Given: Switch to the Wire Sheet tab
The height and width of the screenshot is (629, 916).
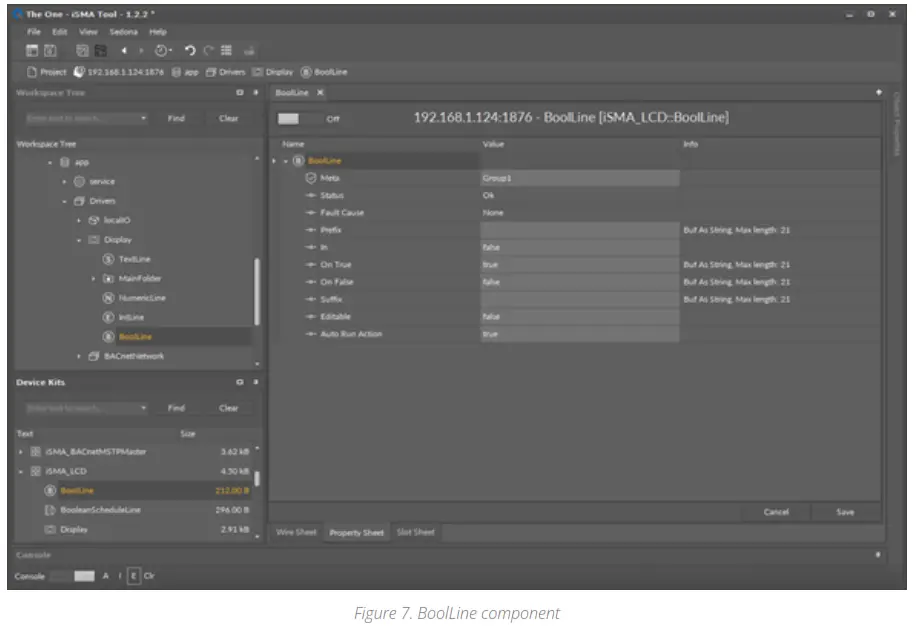Looking at the screenshot, I should click(296, 532).
